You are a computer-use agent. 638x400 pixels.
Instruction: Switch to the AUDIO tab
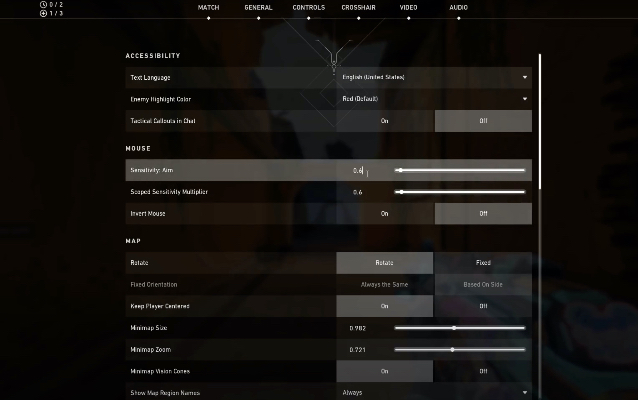pyautogui.click(x=459, y=8)
